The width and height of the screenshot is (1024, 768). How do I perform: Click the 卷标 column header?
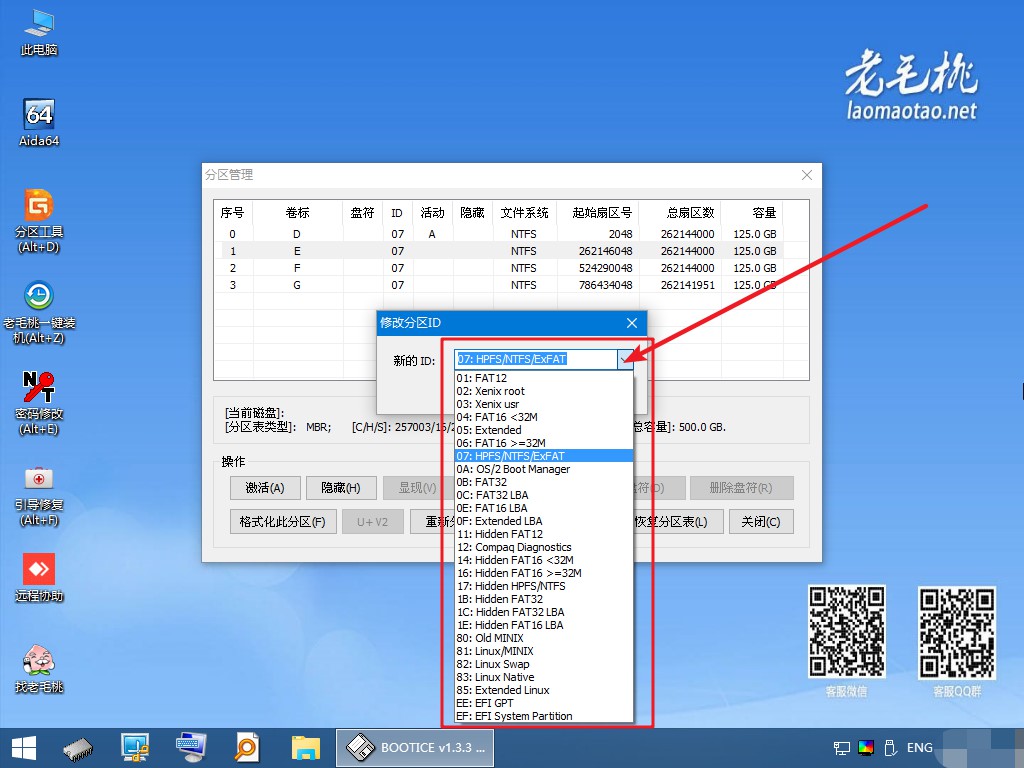pos(297,213)
